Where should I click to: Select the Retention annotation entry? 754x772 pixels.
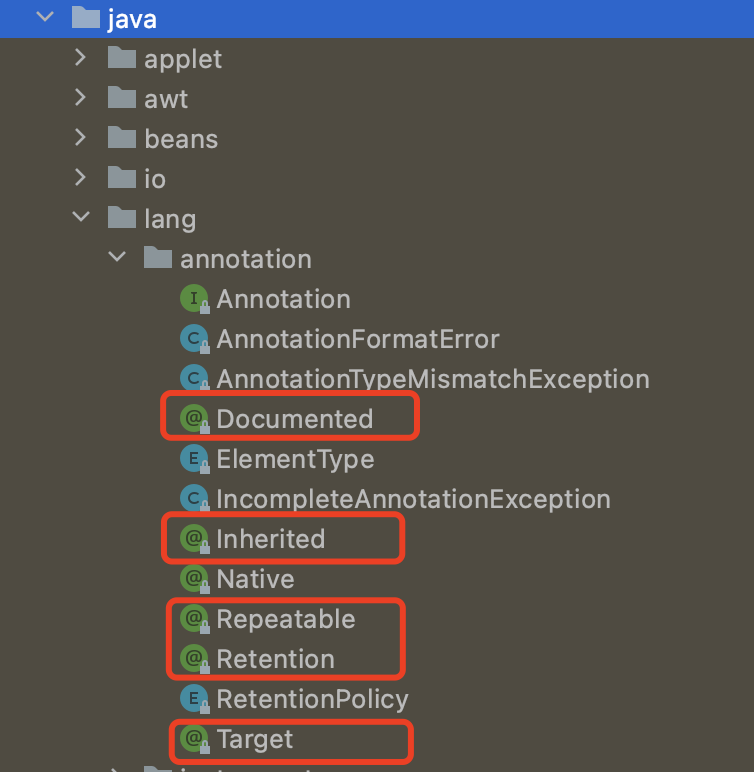(275, 659)
